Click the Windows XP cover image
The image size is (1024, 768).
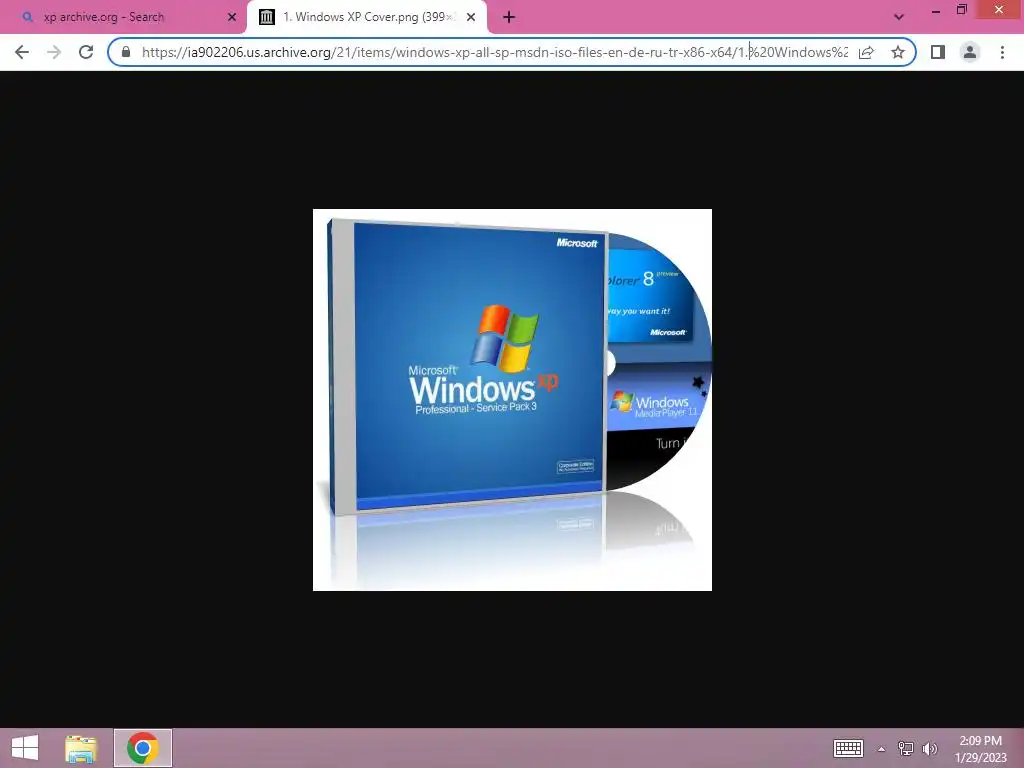point(512,400)
